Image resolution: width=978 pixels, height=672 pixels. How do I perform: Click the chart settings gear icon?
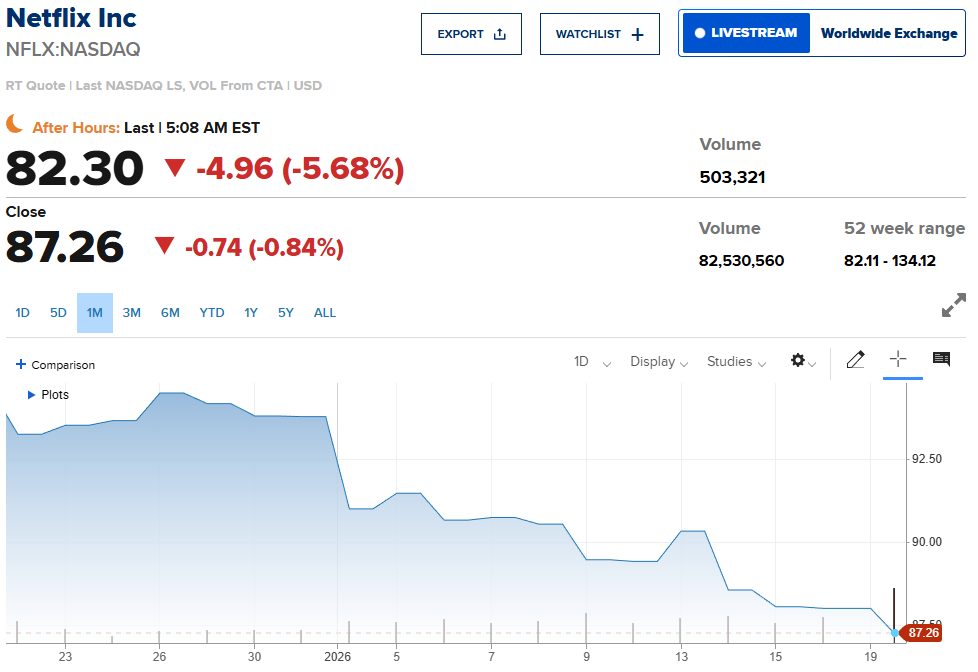[x=798, y=361]
